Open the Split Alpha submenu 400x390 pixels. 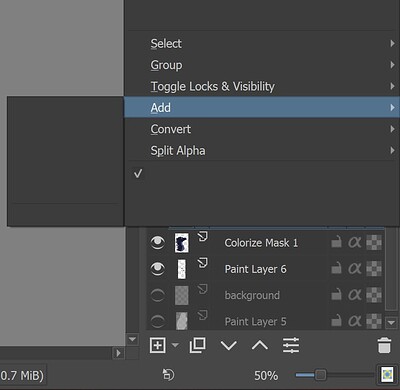[x=262, y=150]
